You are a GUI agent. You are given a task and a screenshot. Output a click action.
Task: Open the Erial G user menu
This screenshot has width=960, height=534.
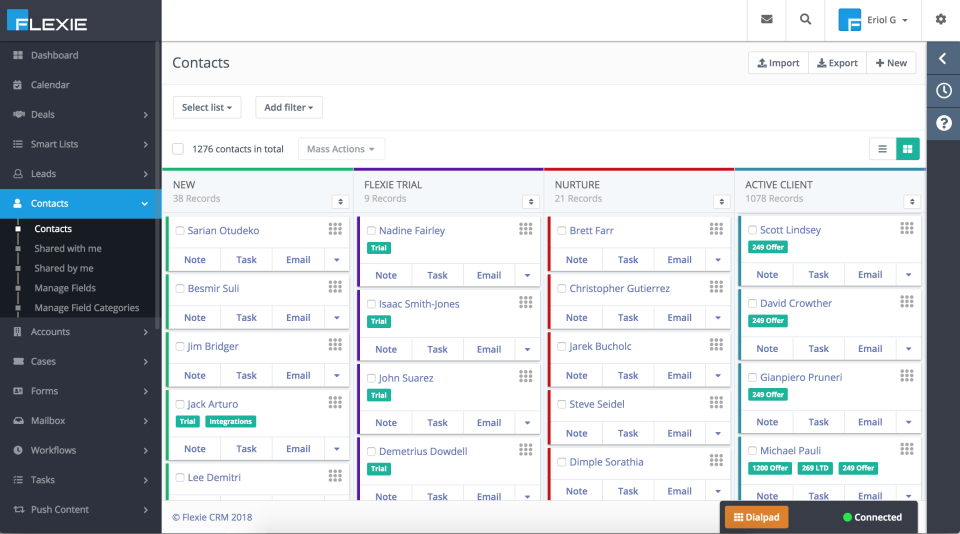click(874, 20)
